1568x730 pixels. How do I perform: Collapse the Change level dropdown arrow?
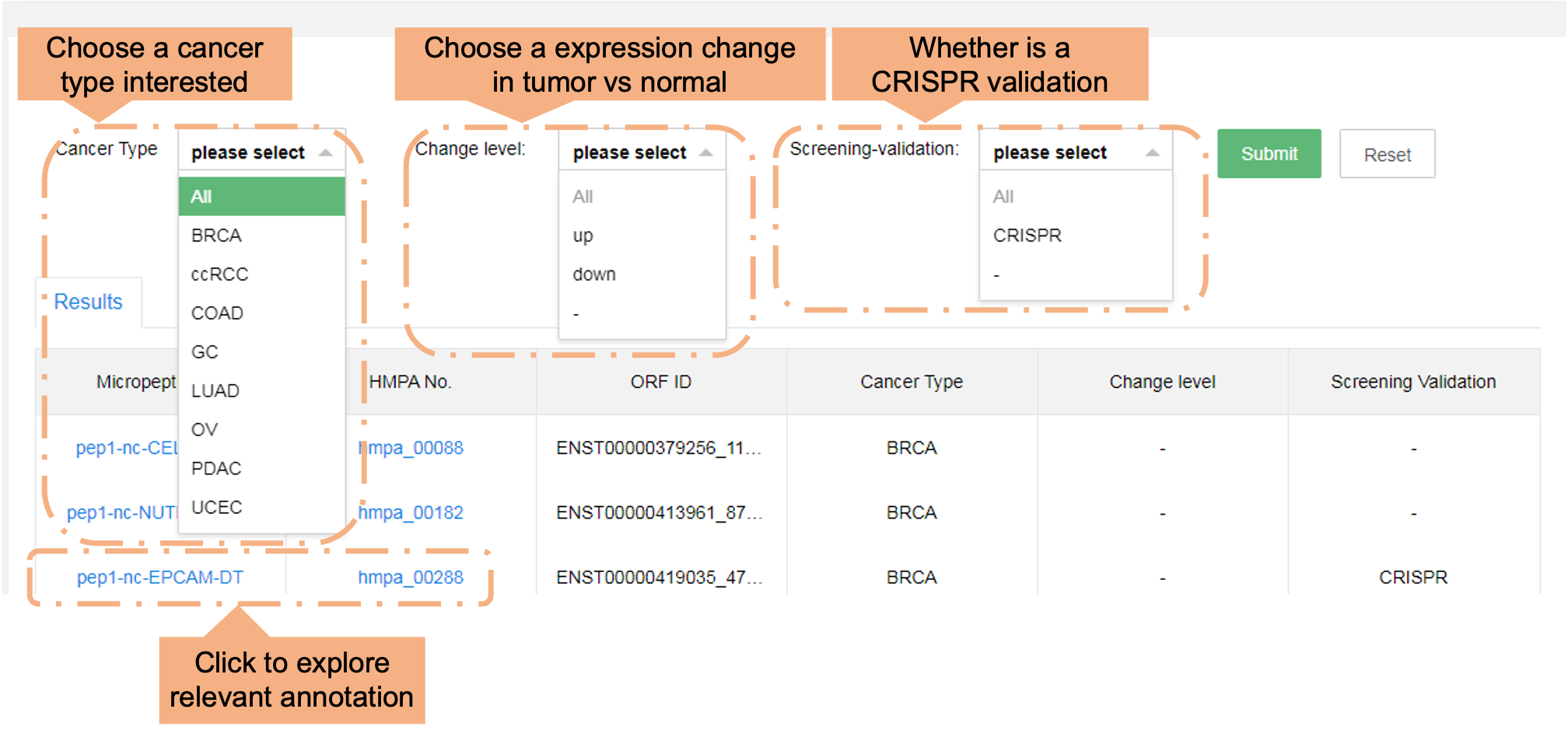(x=706, y=152)
